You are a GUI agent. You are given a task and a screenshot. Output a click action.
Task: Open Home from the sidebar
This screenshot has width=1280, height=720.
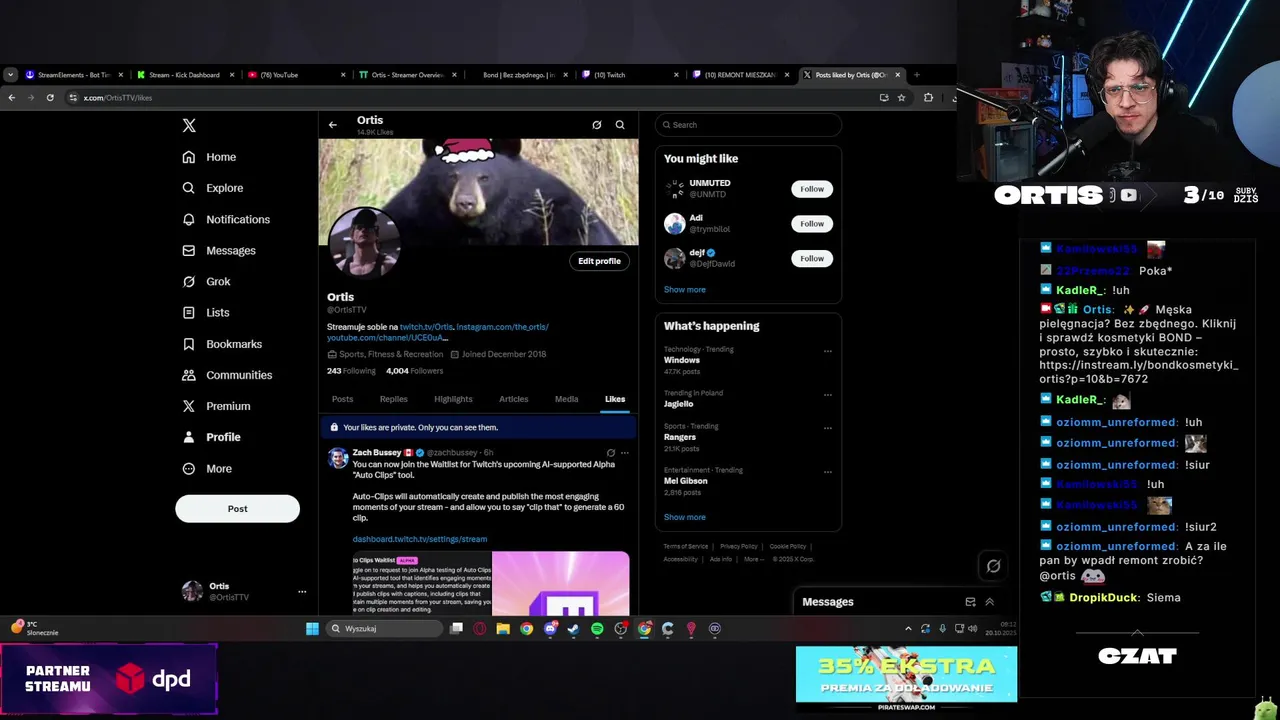coord(209,157)
